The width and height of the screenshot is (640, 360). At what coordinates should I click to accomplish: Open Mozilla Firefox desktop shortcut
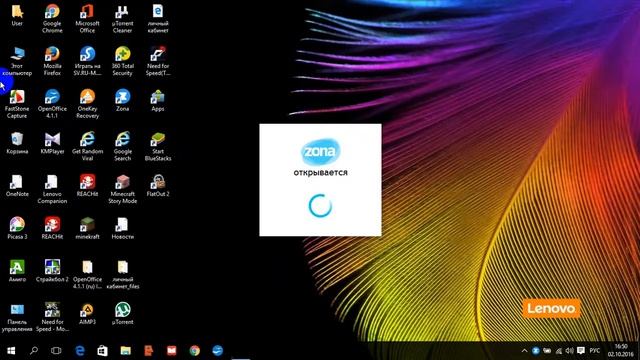52,61
